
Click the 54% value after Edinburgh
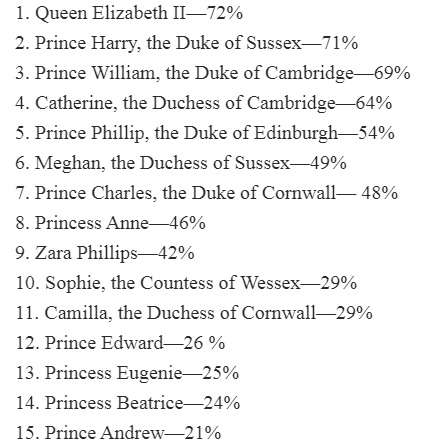pyautogui.click(x=377, y=134)
